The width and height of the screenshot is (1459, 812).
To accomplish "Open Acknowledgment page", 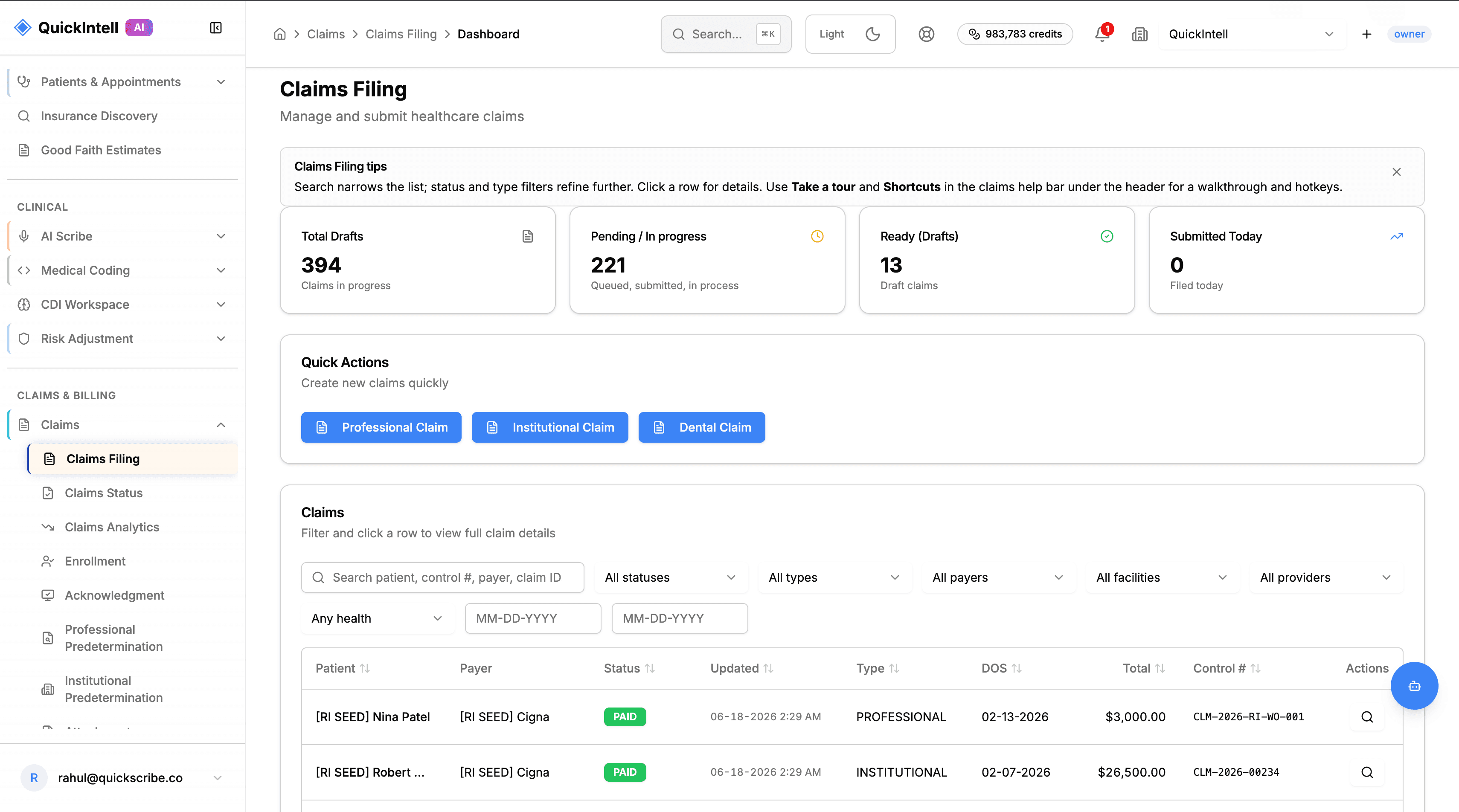I will 133,595.
